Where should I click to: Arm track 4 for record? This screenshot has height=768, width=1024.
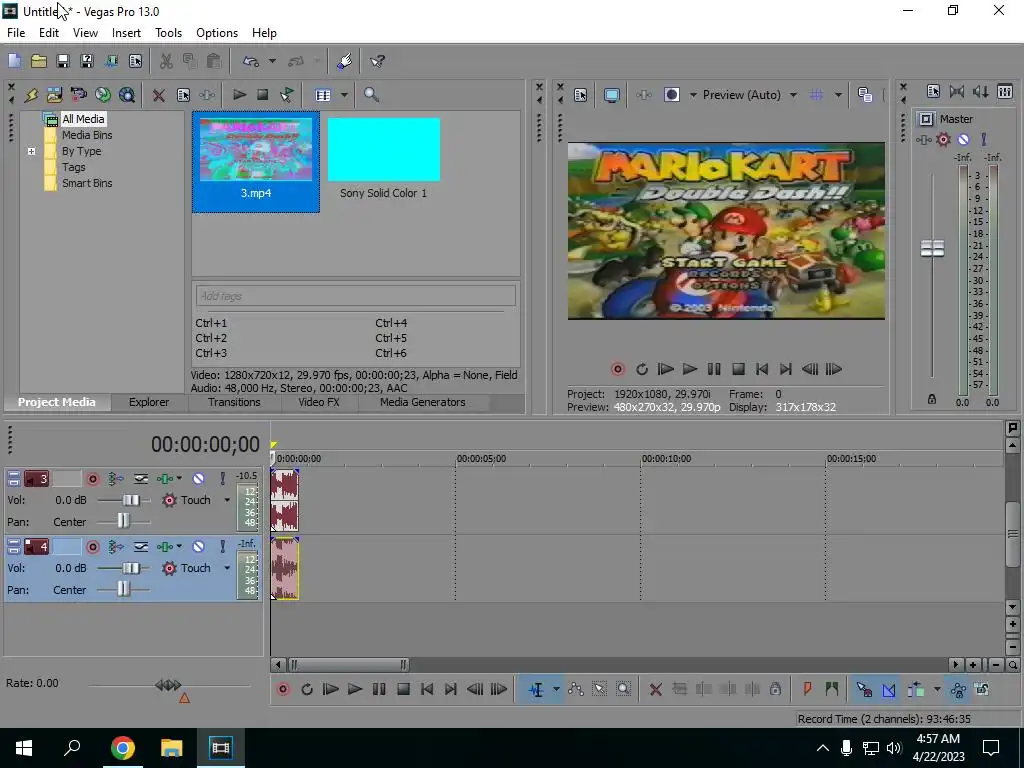tap(93, 547)
